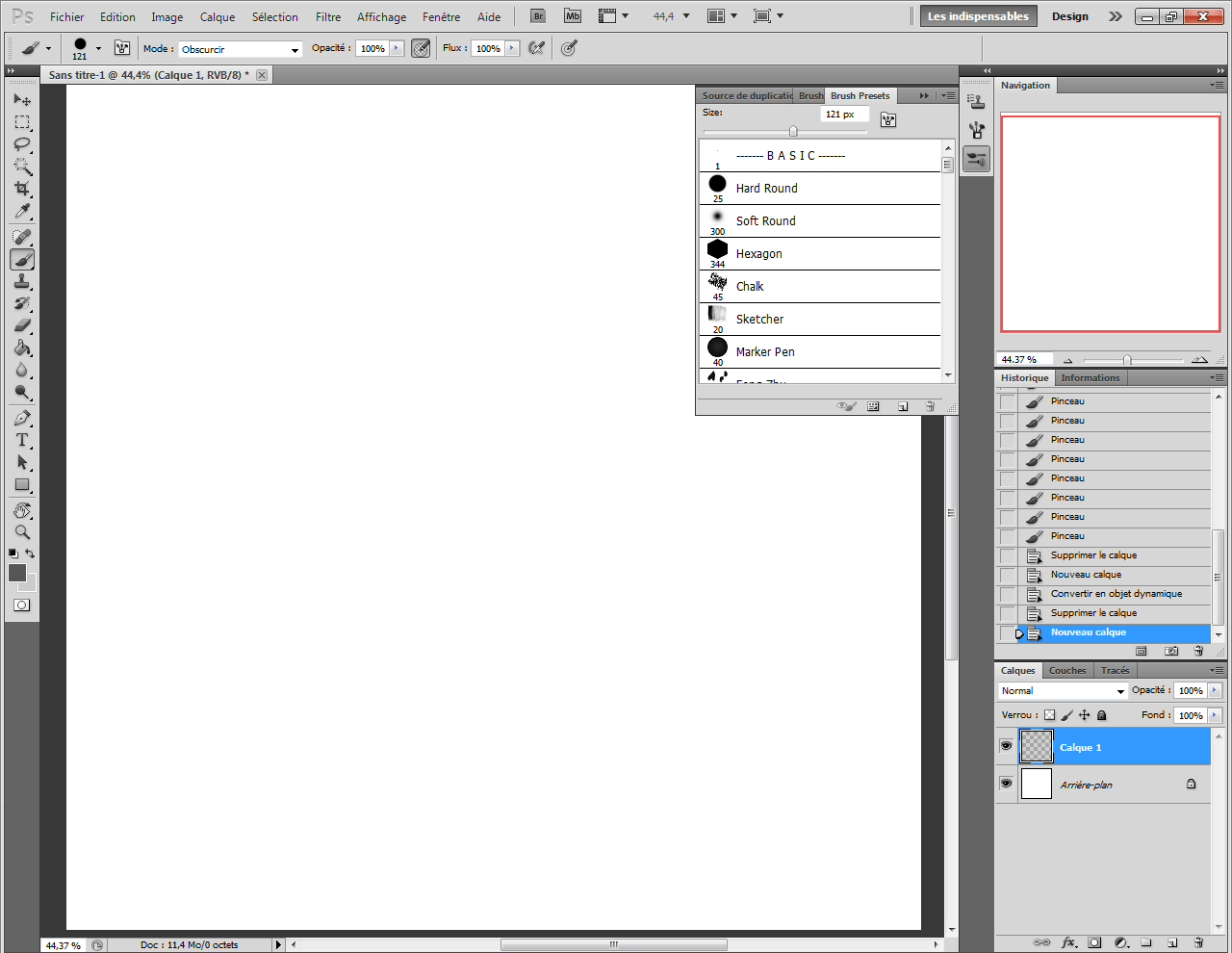
Task: Toggle visibility of Arrière-plan layer
Action: [x=1006, y=784]
